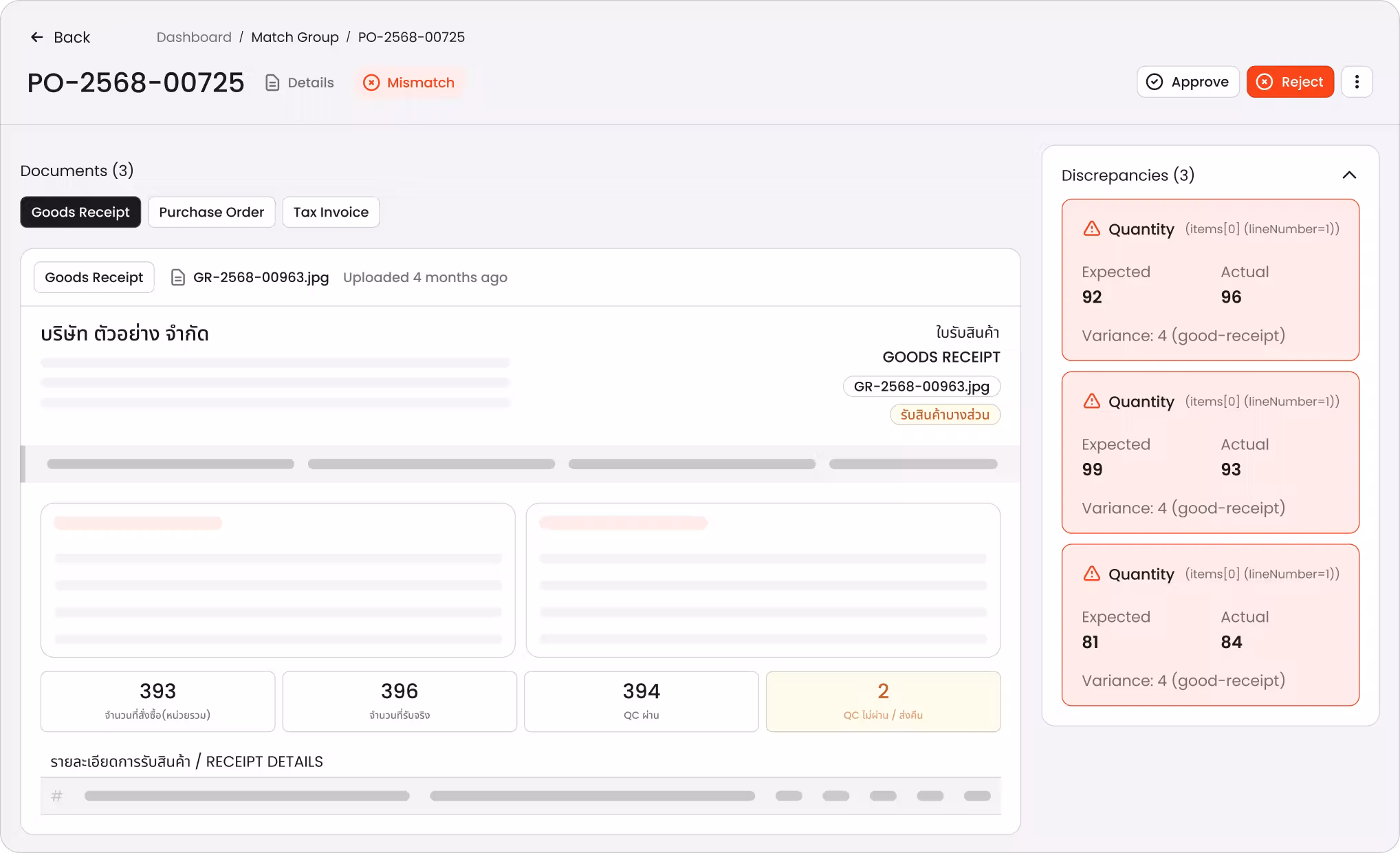The height and width of the screenshot is (853, 1400).
Task: Open discrepancy card Expected 92 Actual 96
Action: click(1210, 280)
